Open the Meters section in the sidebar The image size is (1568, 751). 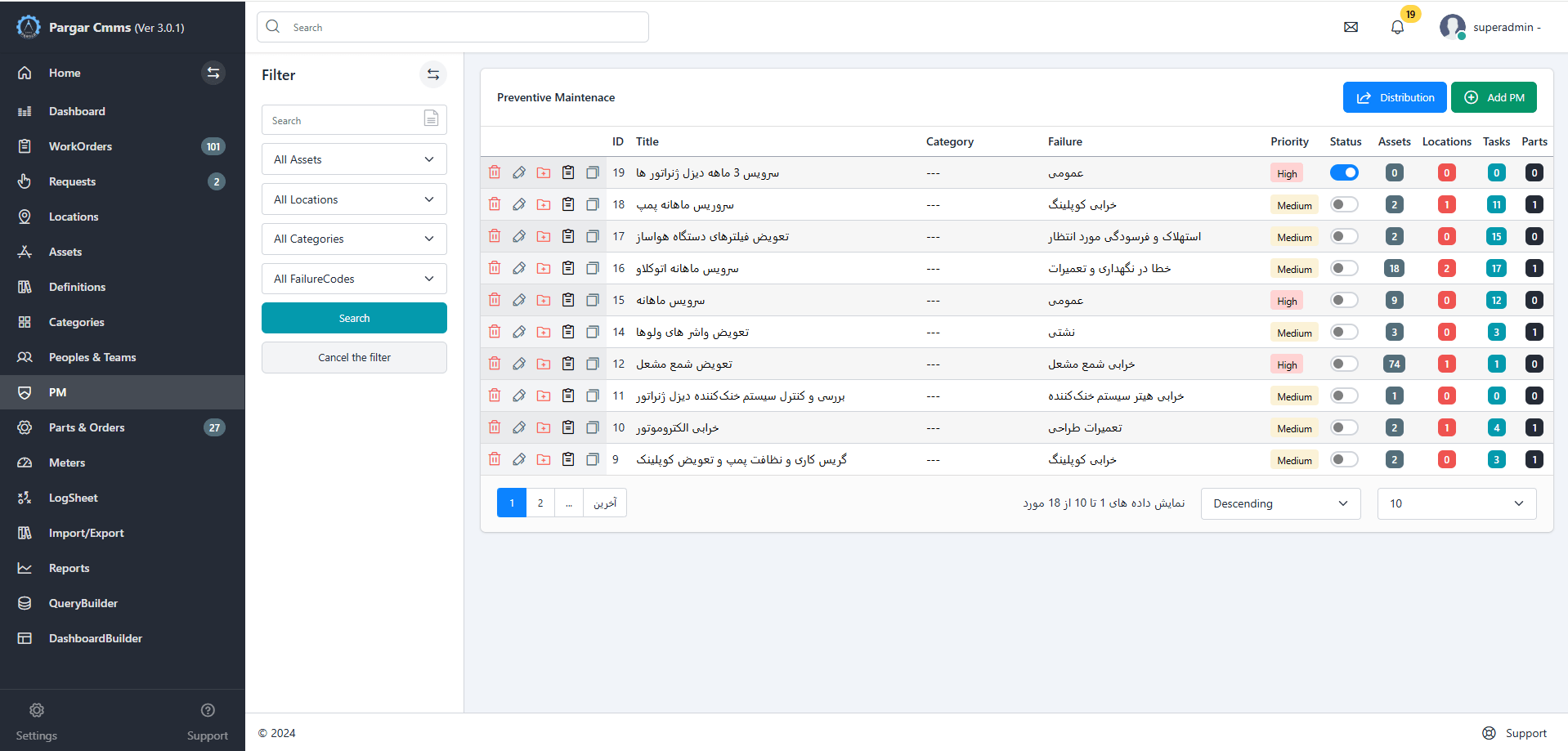[x=67, y=462]
